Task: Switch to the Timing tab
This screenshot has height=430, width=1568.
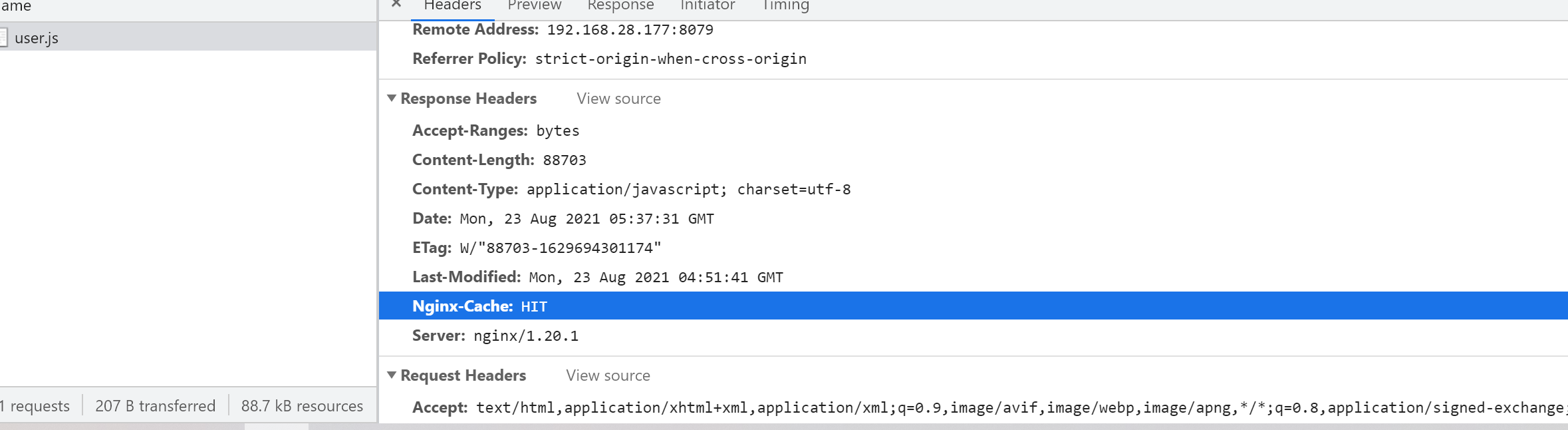Action: coord(785,5)
